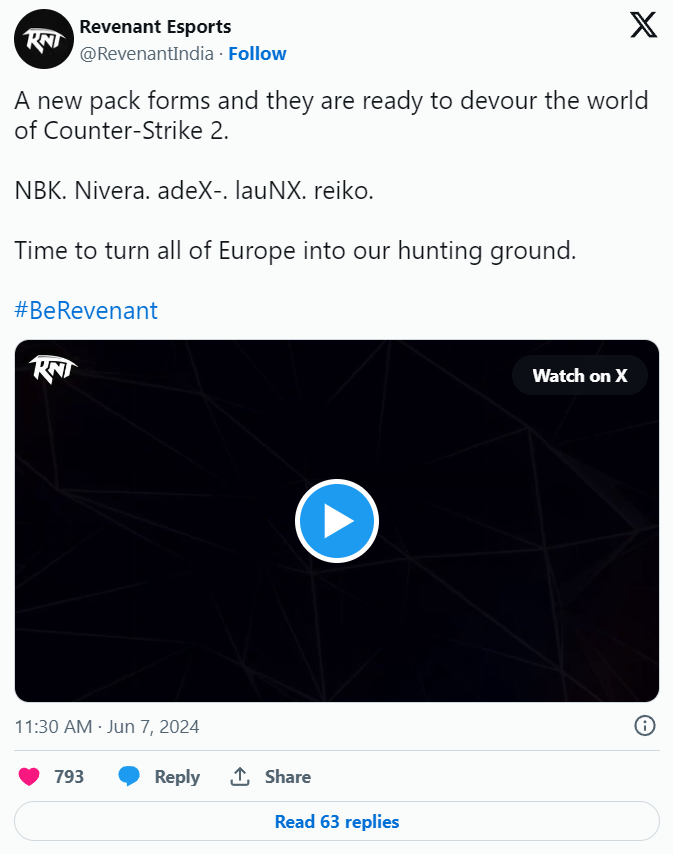Open the 11:30 AM Jun 7, 2024 timestamp

[107, 727]
